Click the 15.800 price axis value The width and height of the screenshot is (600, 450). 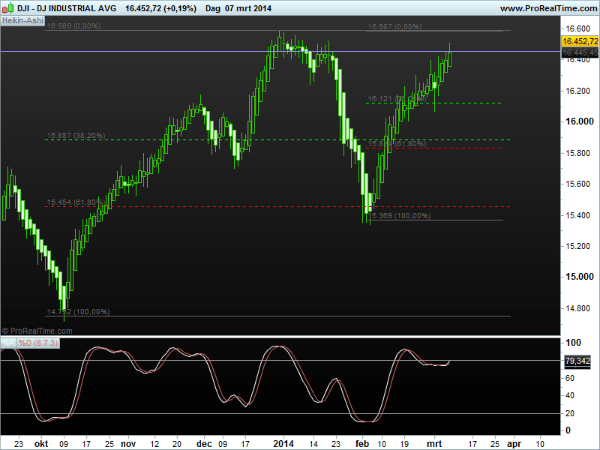(x=578, y=153)
